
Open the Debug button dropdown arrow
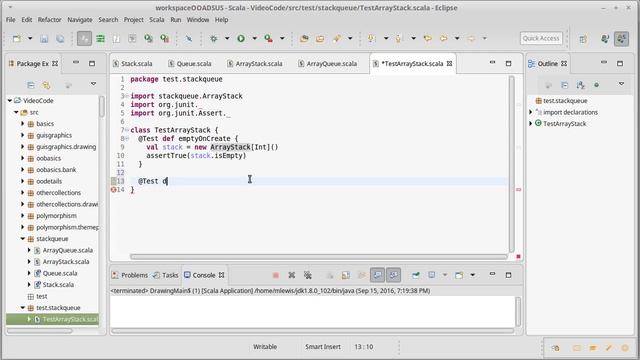coord(227,38)
